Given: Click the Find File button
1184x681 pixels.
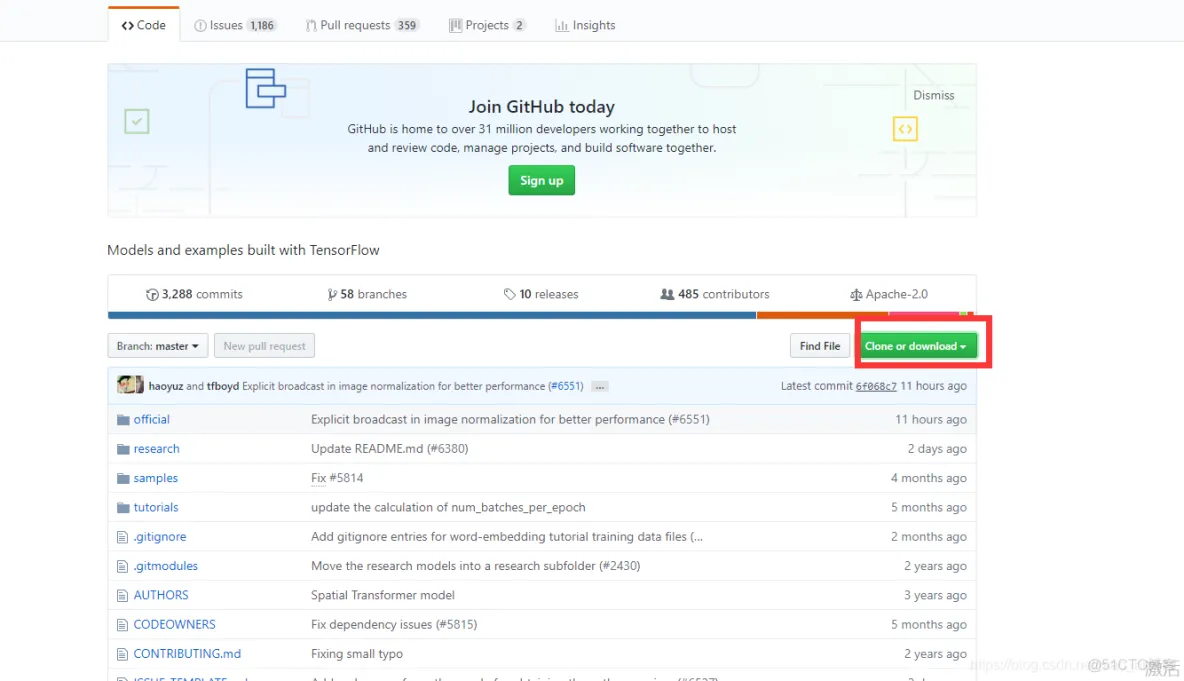Looking at the screenshot, I should tap(819, 346).
